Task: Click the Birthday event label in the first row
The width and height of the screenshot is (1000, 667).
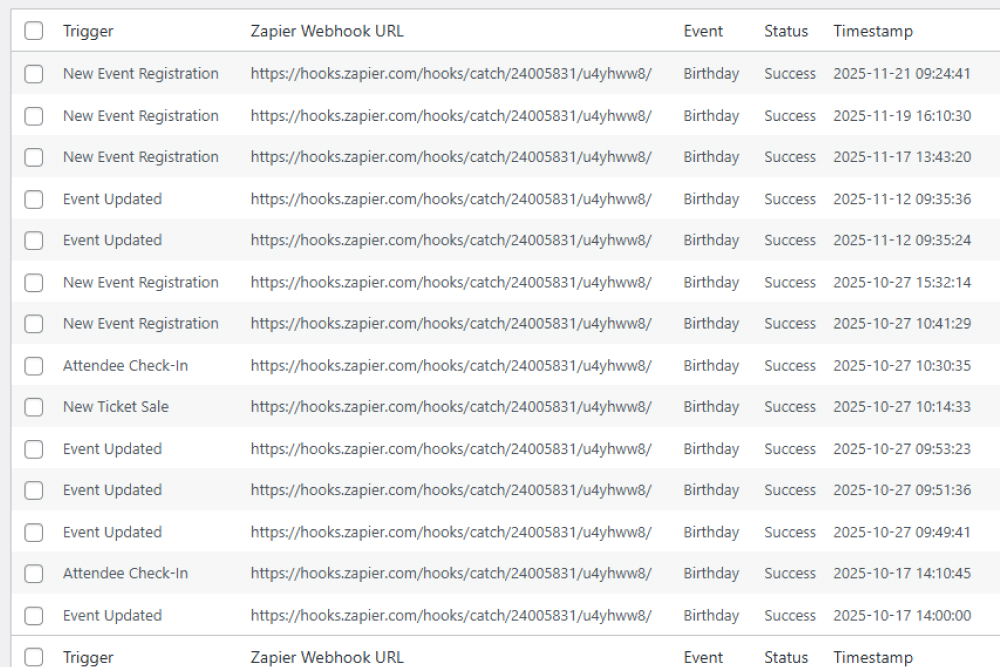Action: 711,73
